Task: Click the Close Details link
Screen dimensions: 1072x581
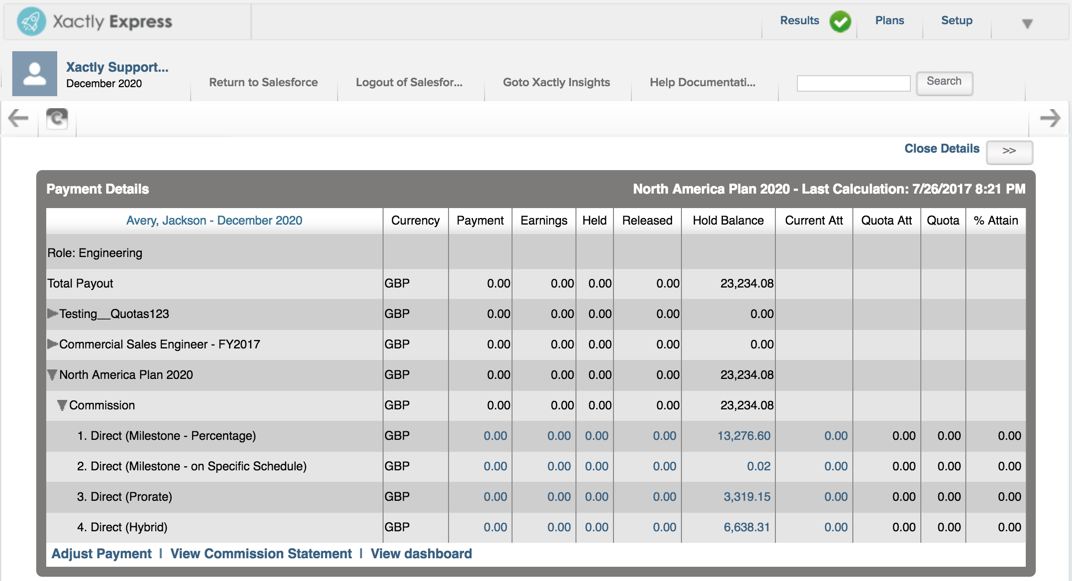Action: pos(941,148)
